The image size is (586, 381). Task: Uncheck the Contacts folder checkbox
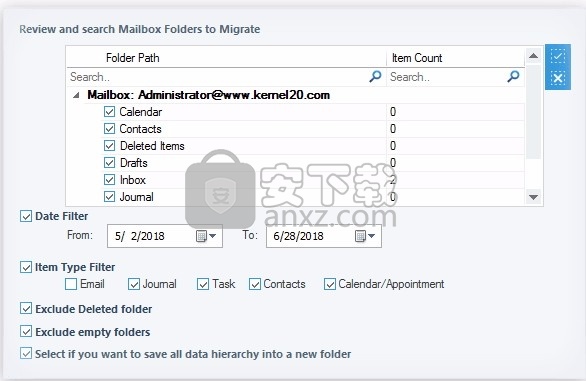(110, 129)
